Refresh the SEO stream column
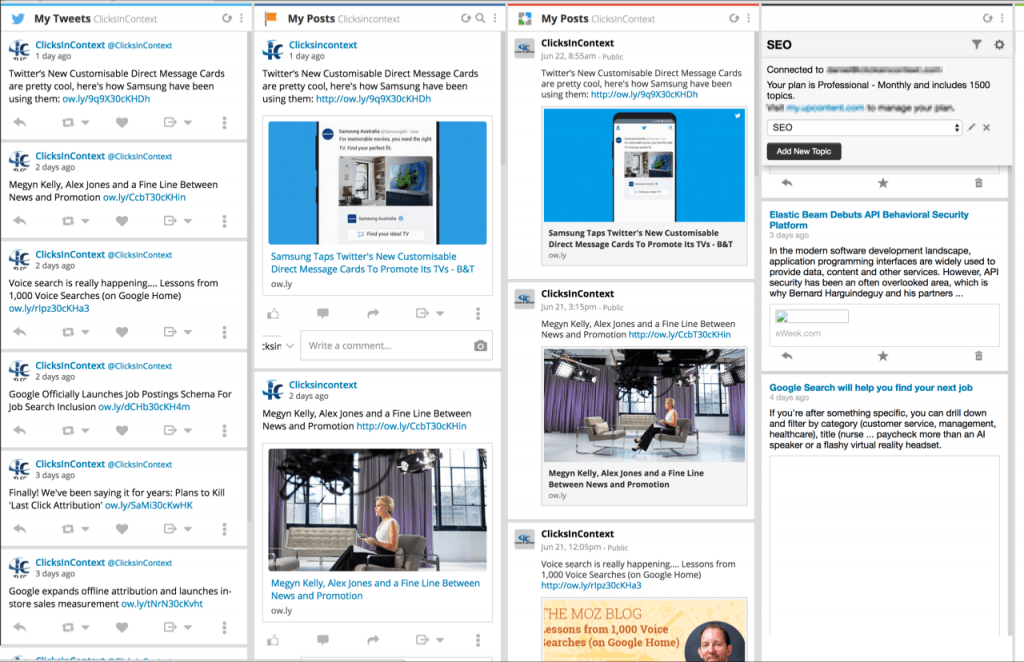This screenshot has height=662, width=1024. (987, 18)
